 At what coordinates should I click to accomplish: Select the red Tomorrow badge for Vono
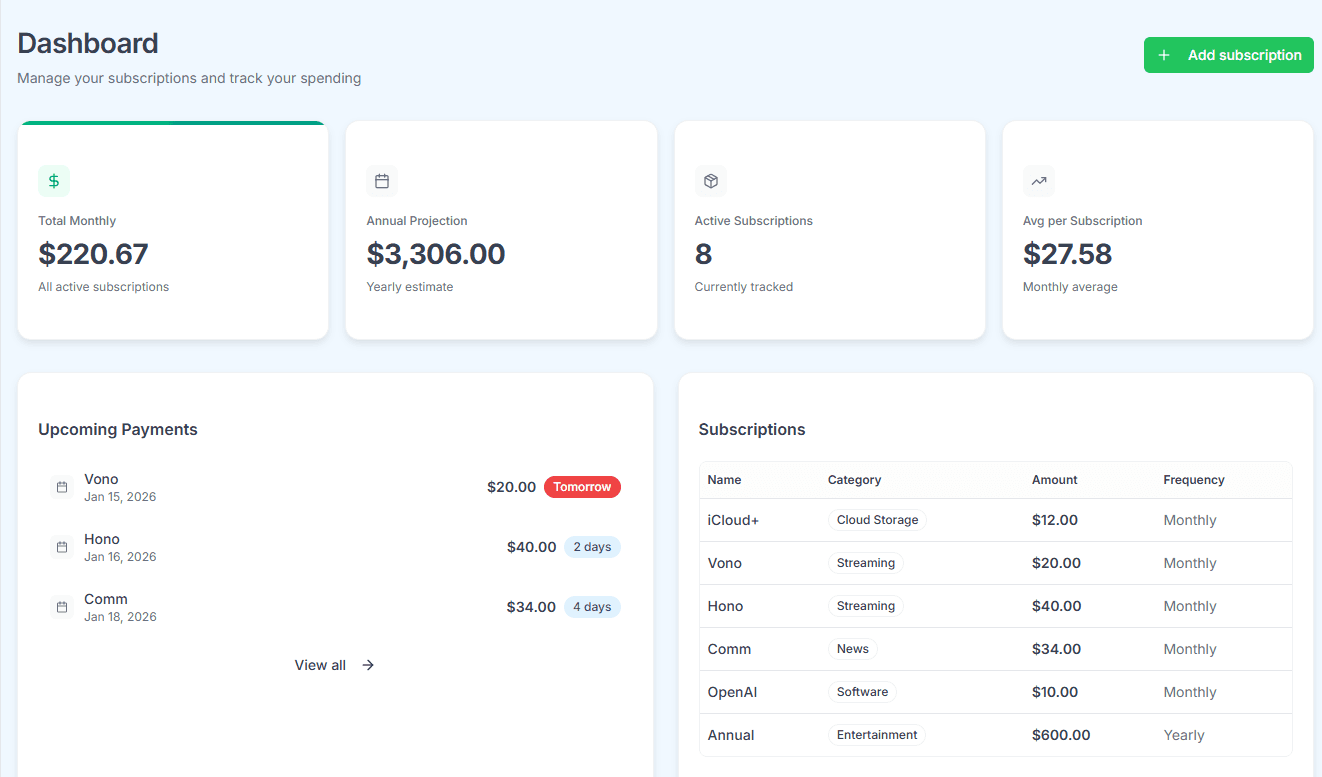582,487
